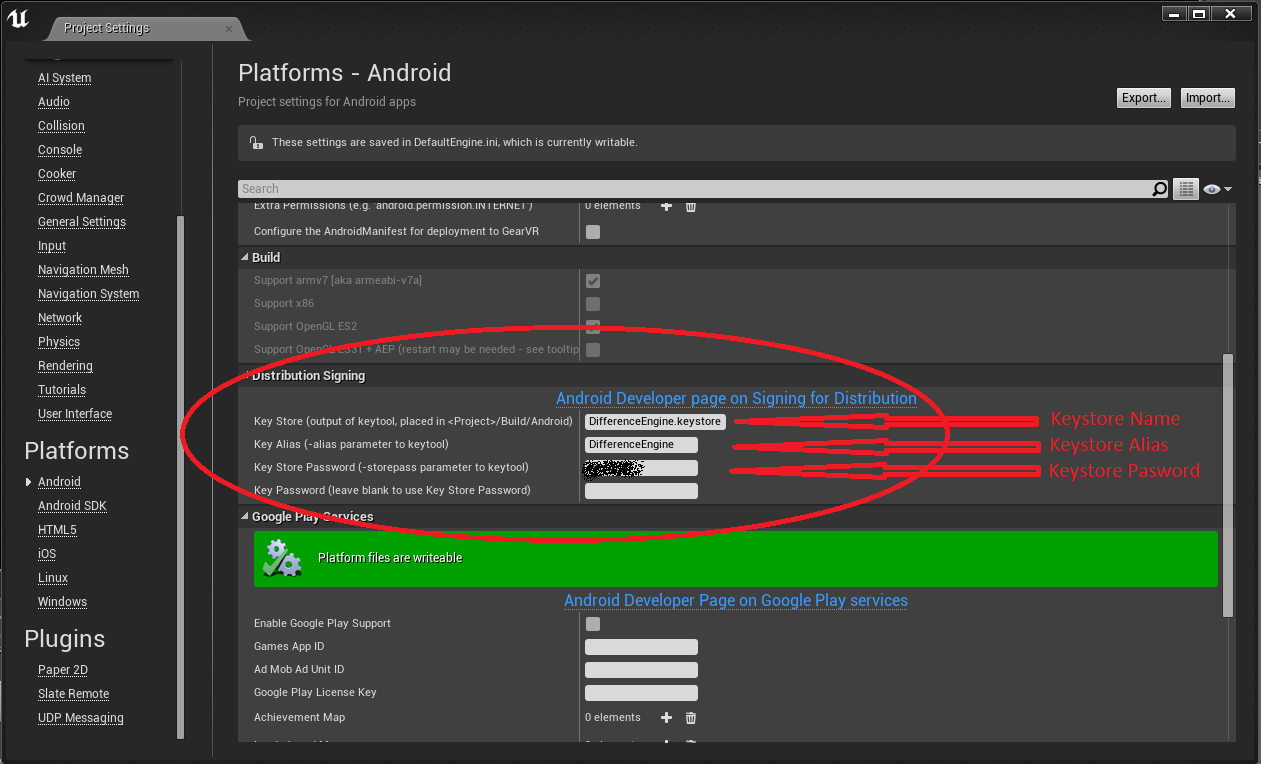Open Collision settings
Screen dimensions: 1261x764
point(61,126)
